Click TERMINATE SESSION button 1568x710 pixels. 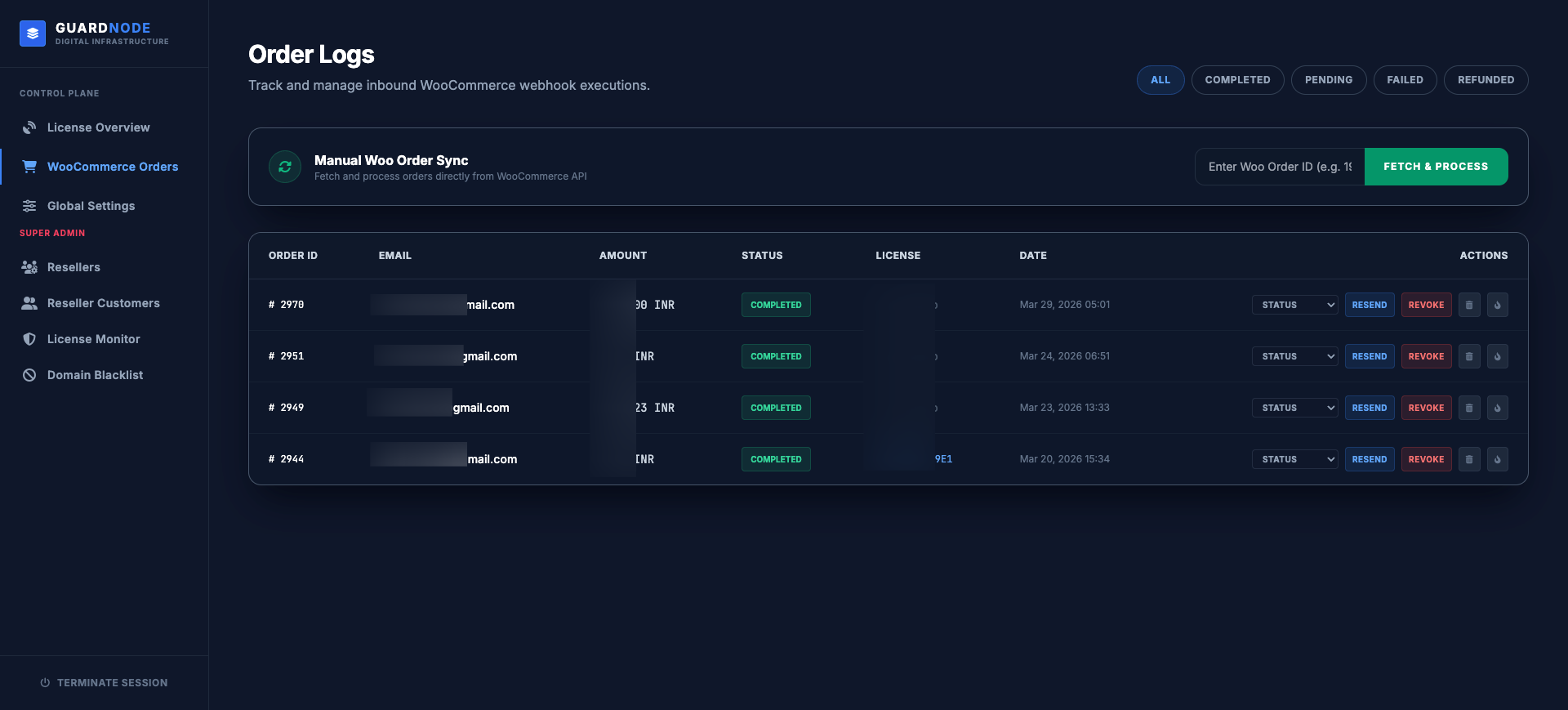[x=104, y=683]
